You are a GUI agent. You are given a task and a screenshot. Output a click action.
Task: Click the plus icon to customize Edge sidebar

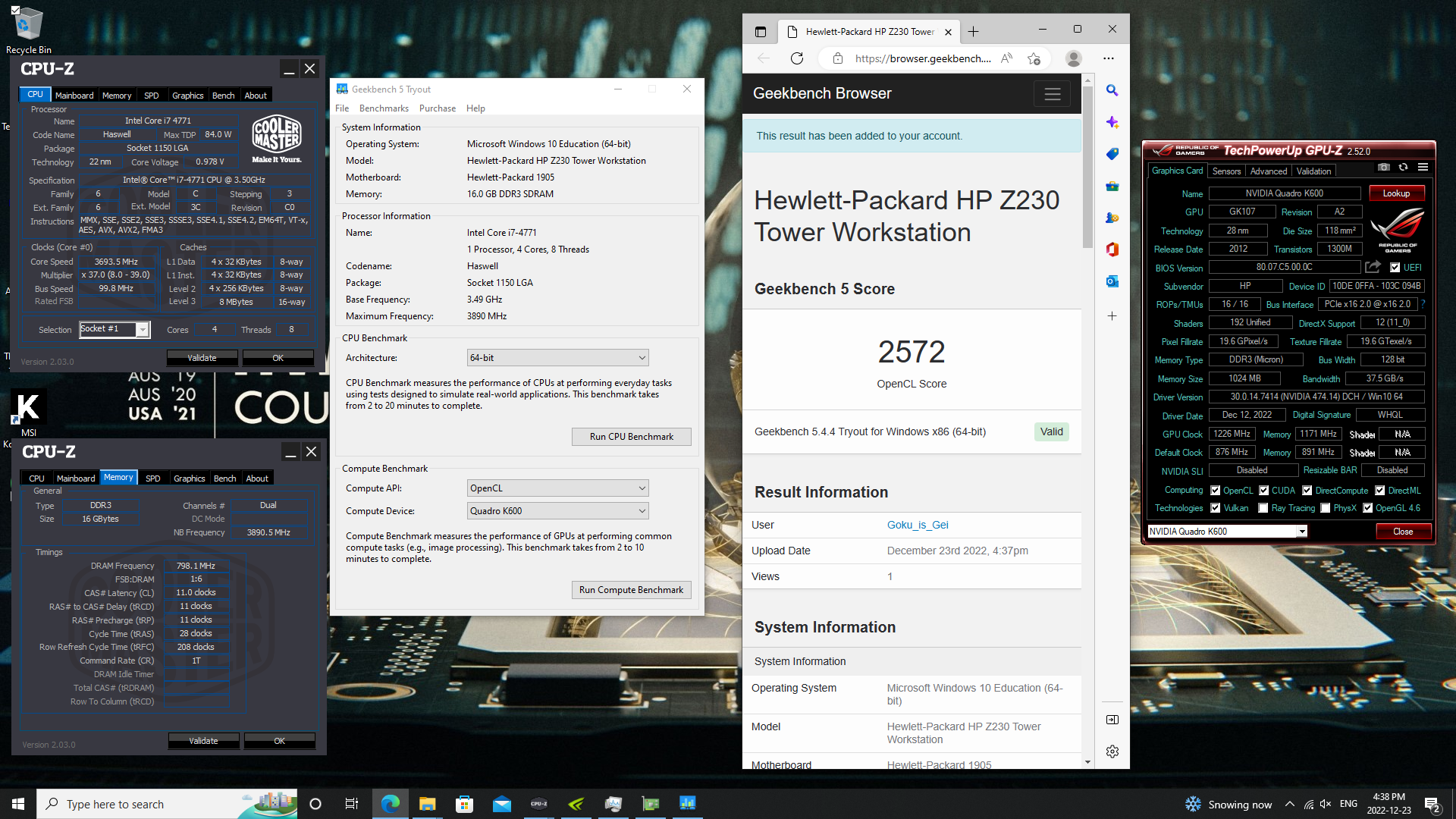(1112, 315)
